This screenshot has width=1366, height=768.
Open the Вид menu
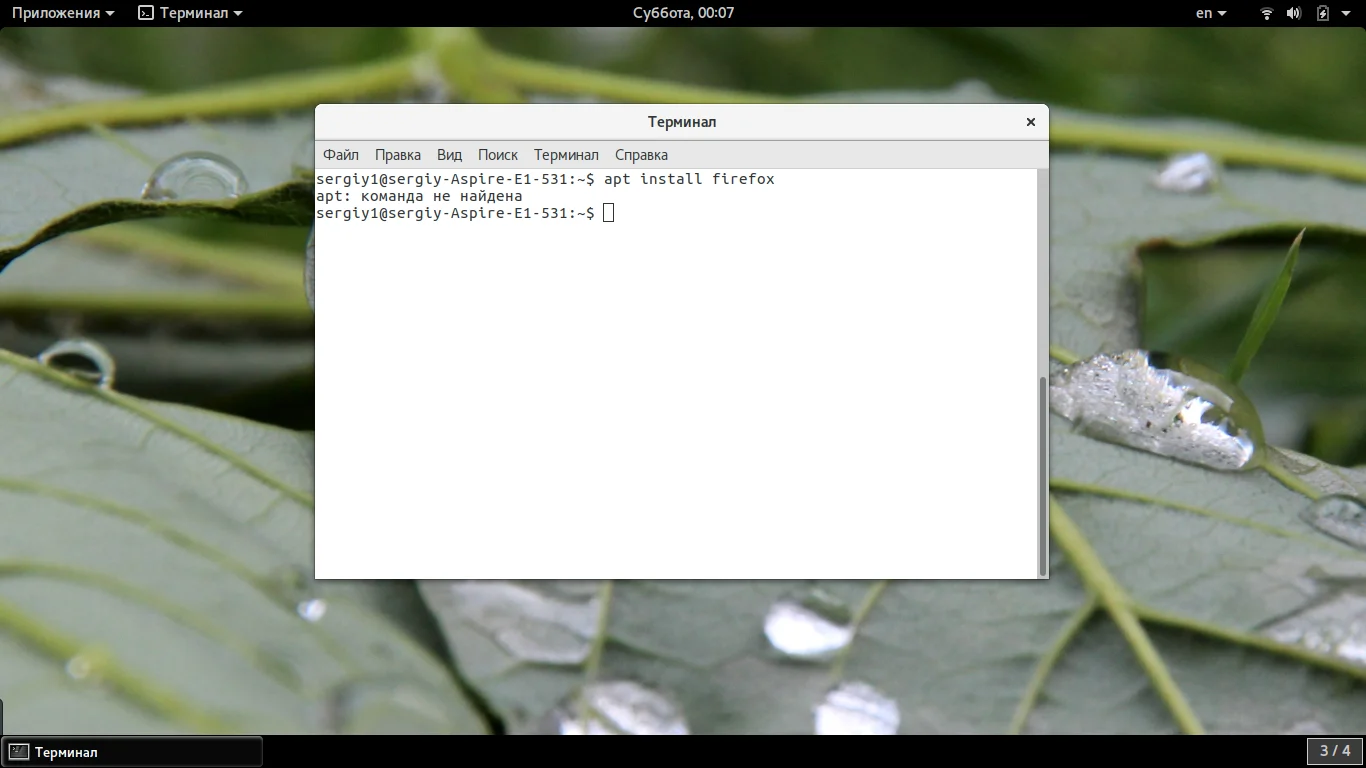pyautogui.click(x=450, y=155)
